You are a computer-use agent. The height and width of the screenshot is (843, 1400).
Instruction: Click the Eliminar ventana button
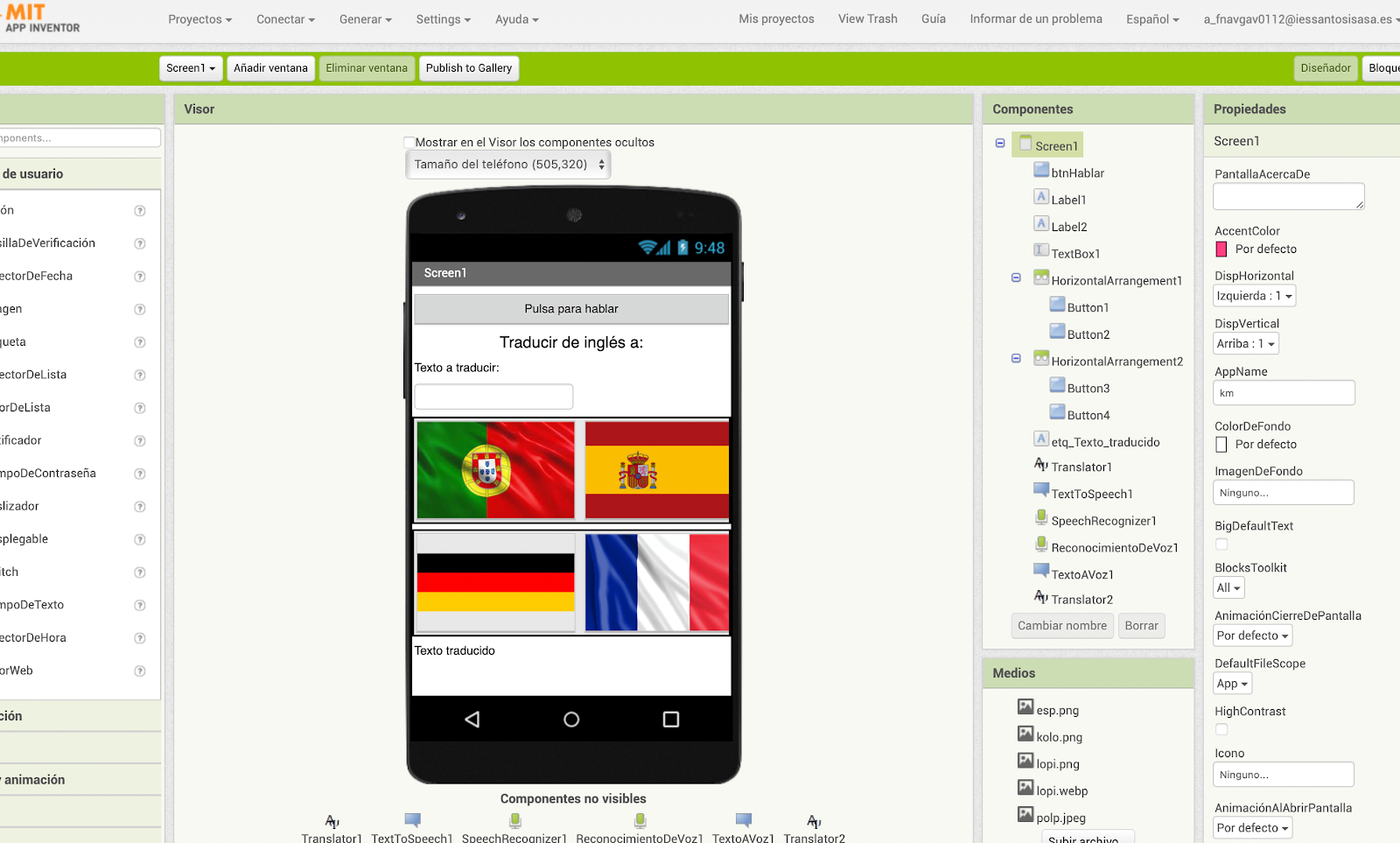(367, 68)
